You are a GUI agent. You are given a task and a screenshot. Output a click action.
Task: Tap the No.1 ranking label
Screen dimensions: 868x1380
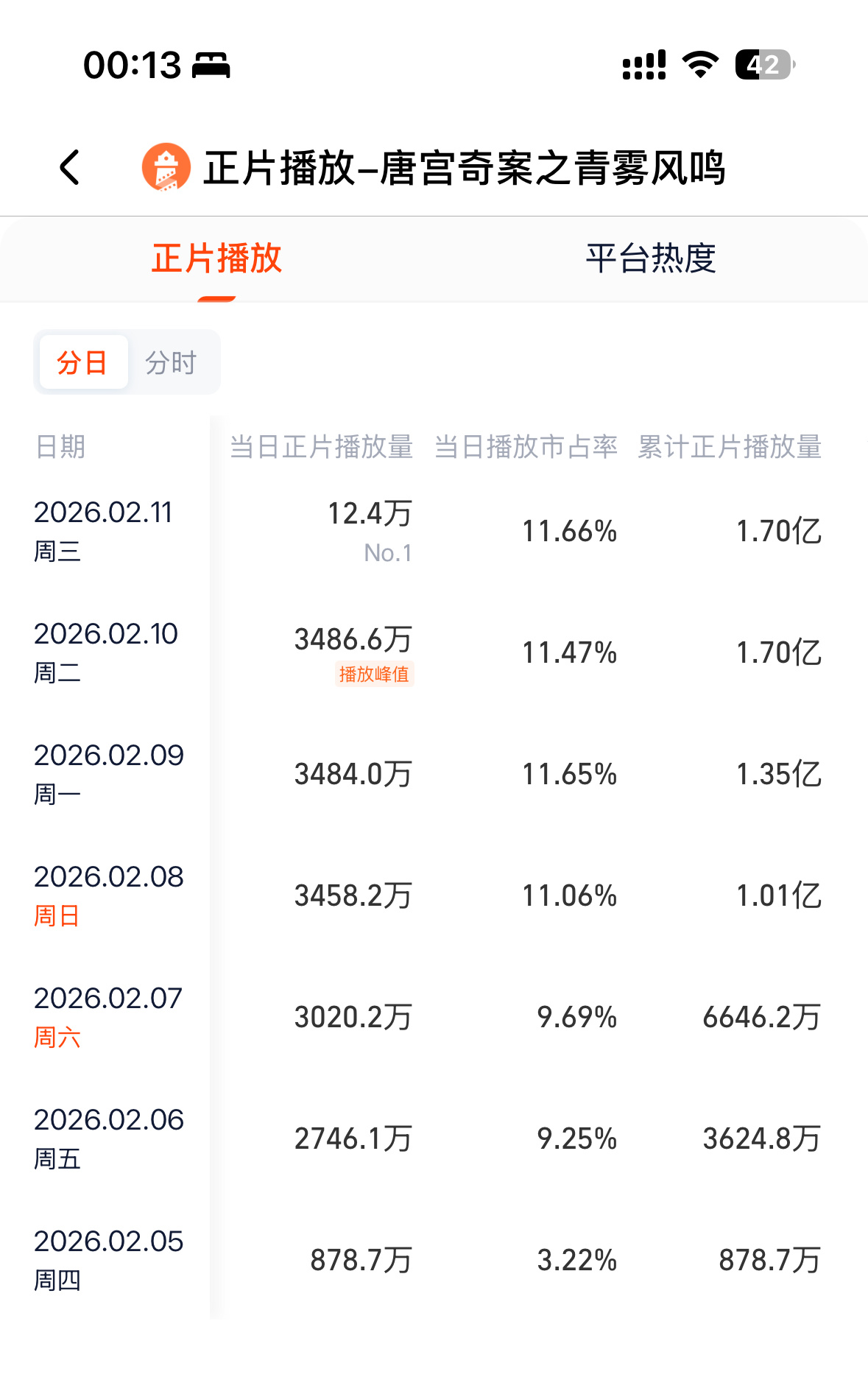point(388,553)
